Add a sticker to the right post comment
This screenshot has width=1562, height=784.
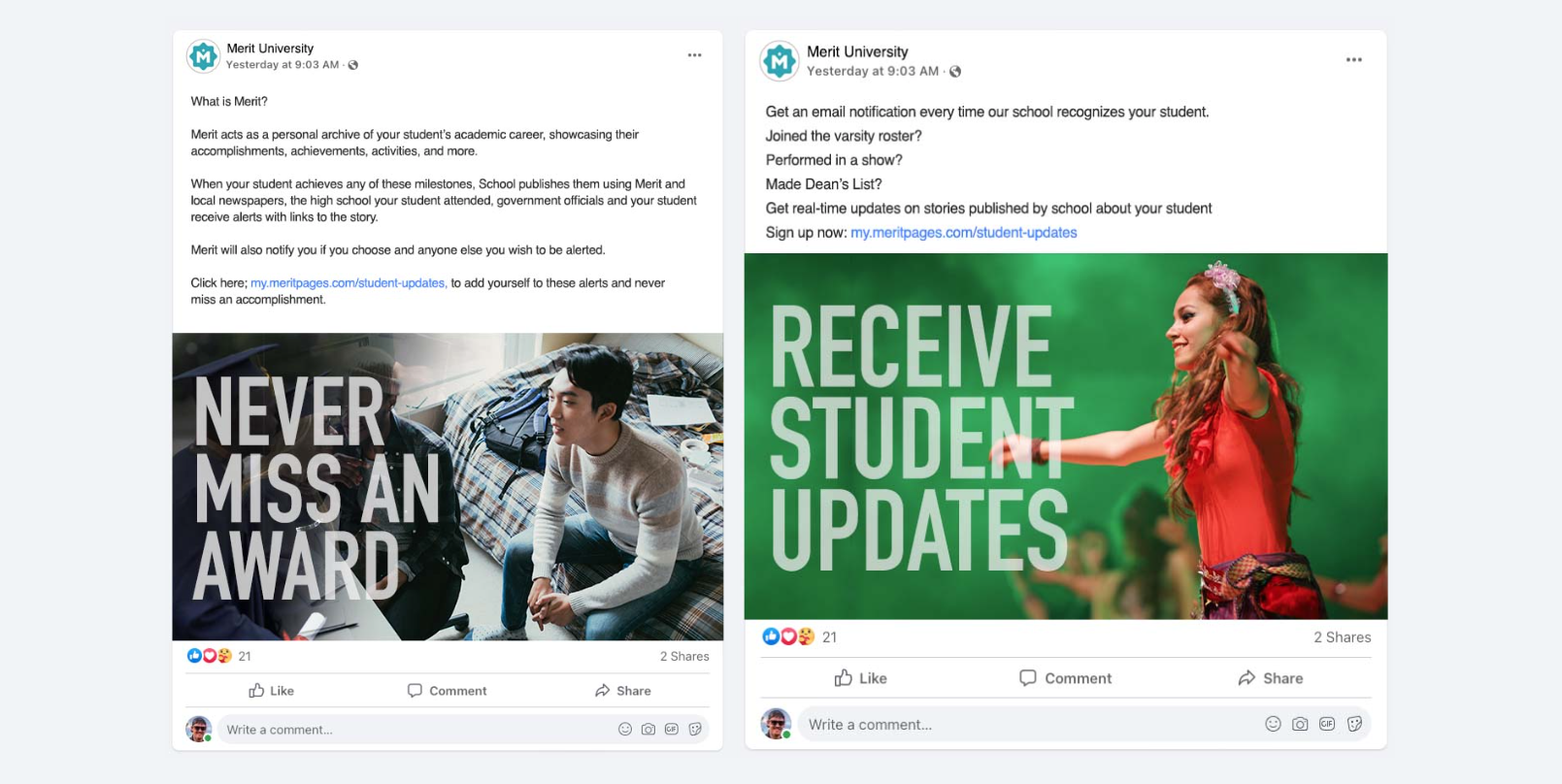coord(1354,724)
